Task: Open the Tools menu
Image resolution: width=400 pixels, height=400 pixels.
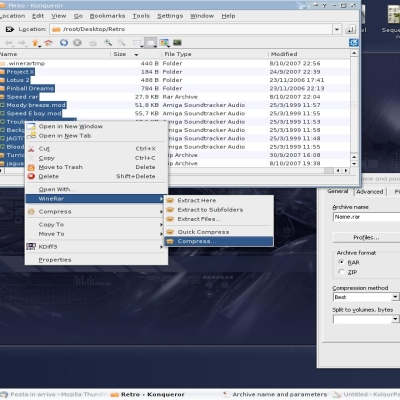Action: [141, 16]
